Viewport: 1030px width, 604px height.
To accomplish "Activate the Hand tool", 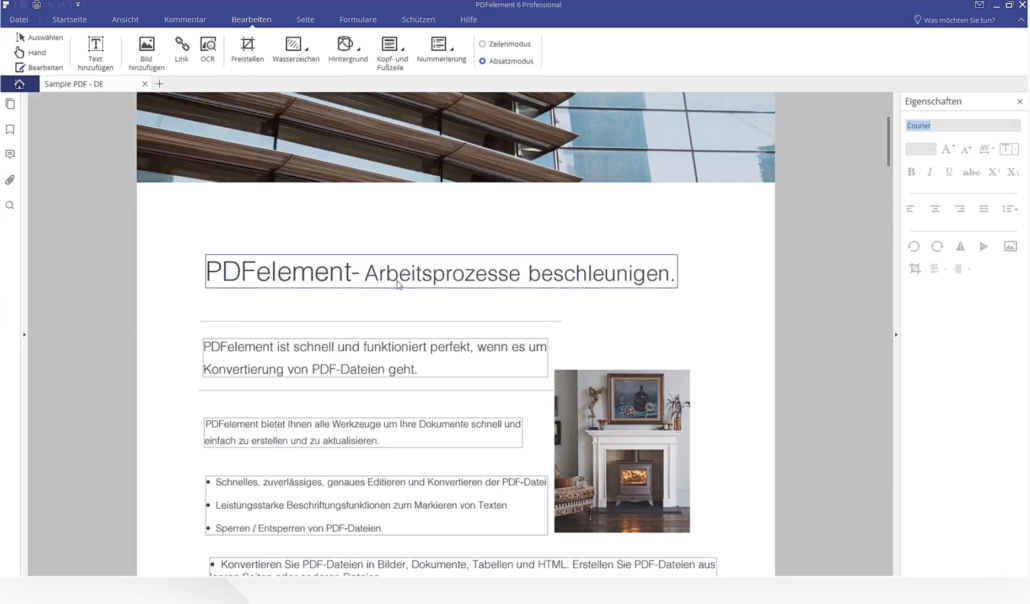I will pos(31,53).
